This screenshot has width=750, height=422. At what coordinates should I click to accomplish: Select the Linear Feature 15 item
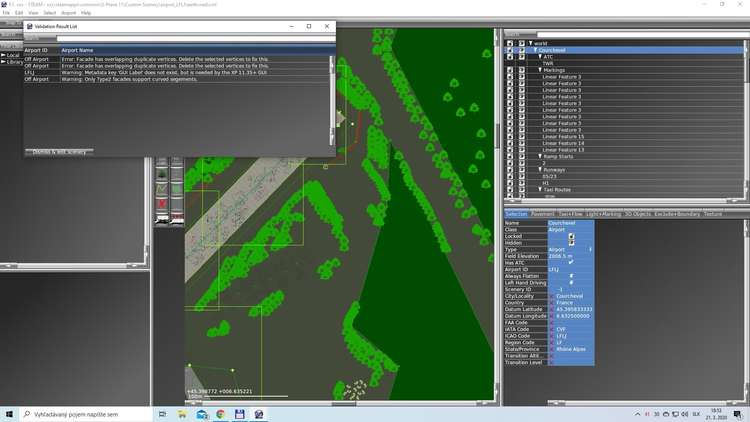pyautogui.click(x=563, y=136)
